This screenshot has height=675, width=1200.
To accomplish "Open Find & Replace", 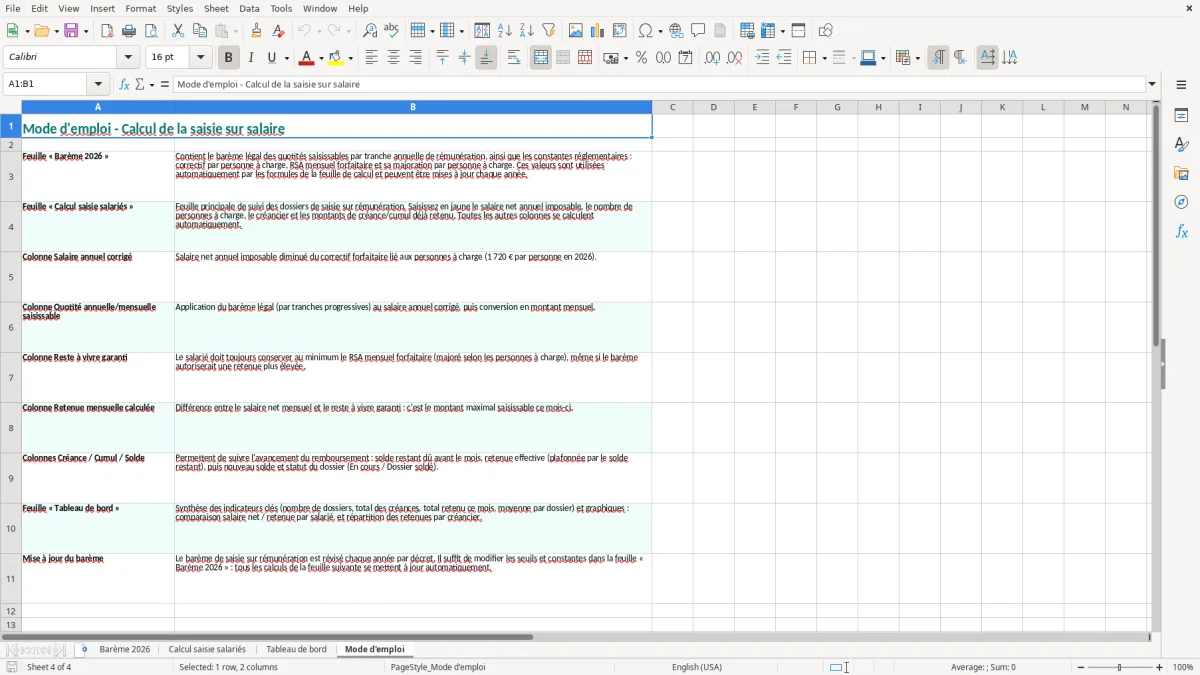I will click(370, 31).
